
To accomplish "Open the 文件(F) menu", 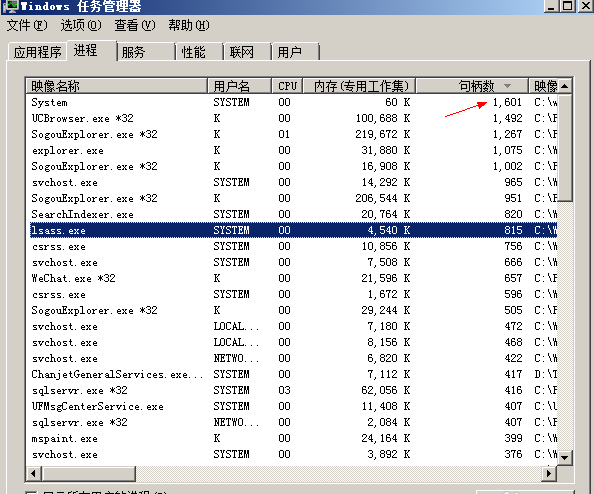I will point(27,26).
